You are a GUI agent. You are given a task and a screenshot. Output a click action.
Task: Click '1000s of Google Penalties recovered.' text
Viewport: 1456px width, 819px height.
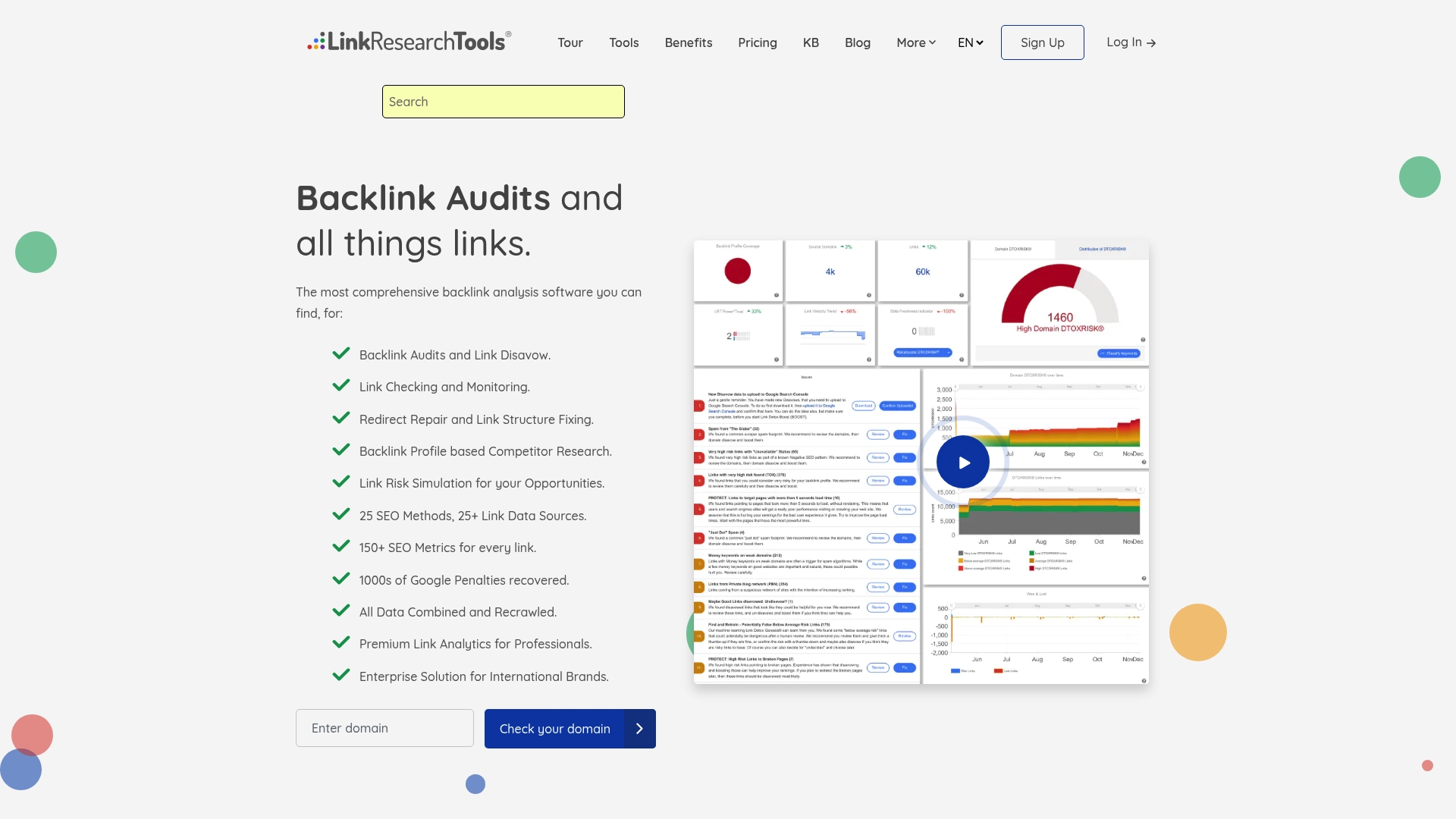click(x=464, y=580)
